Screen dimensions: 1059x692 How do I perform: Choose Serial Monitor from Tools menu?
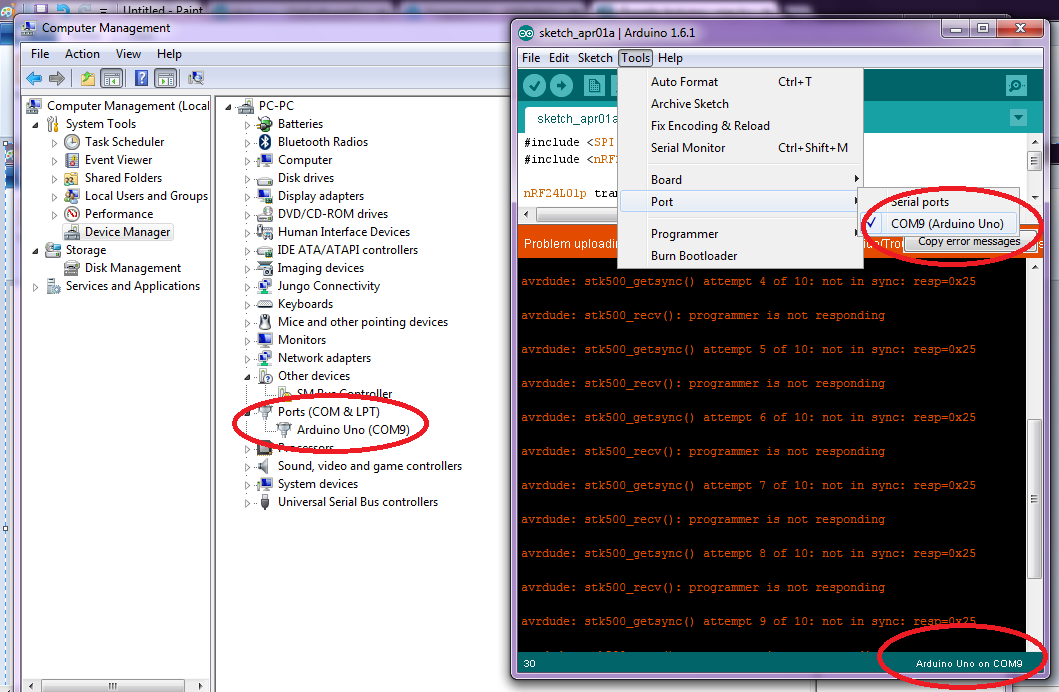coord(741,148)
